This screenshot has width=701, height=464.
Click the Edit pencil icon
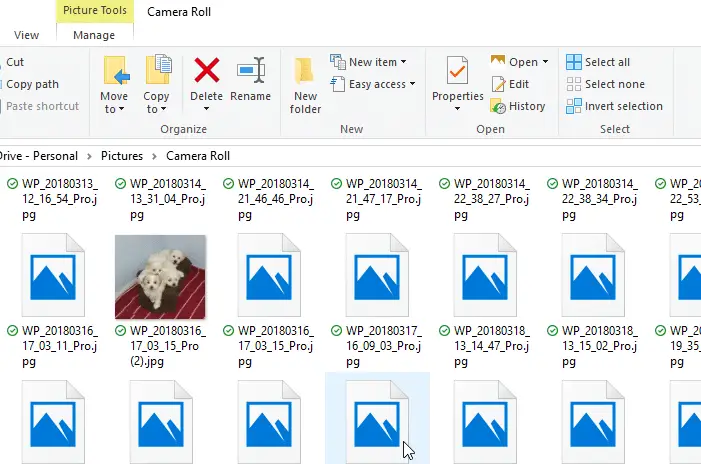[498, 84]
